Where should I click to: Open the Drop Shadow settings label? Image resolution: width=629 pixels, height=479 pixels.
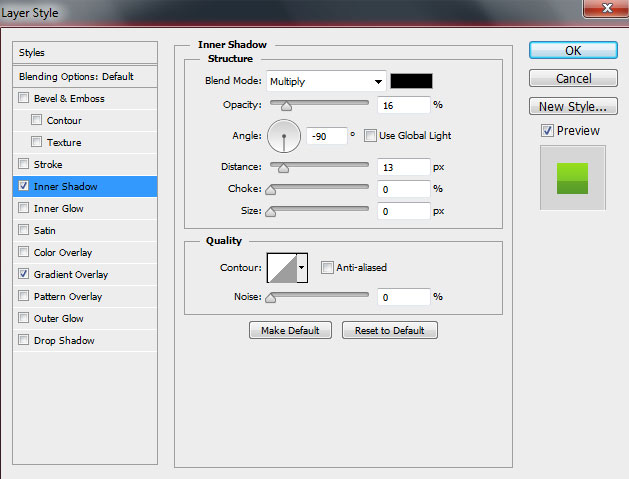(64, 341)
